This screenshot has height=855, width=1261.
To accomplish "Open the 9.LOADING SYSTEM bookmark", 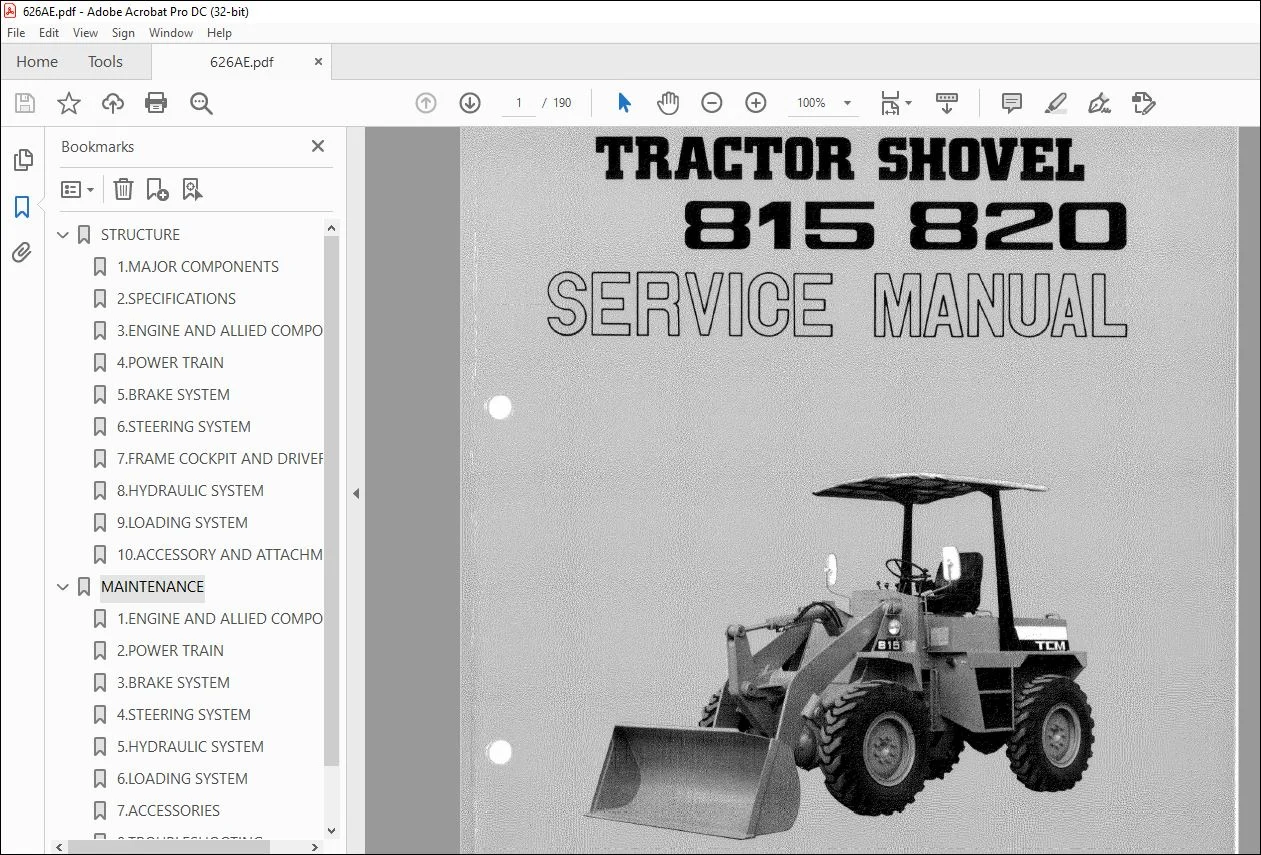I will (182, 523).
